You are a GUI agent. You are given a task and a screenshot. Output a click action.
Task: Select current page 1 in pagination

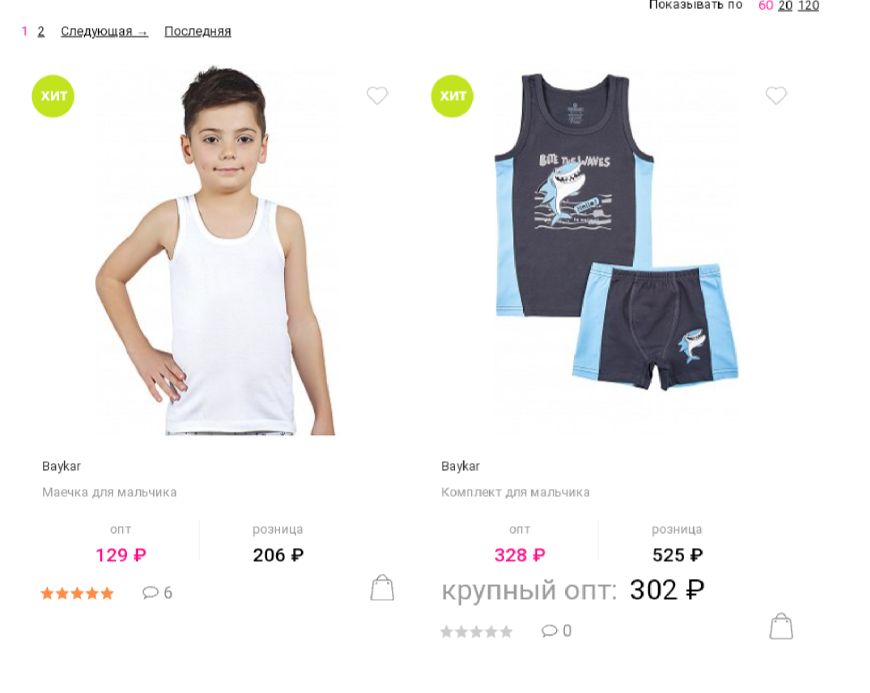click(24, 32)
